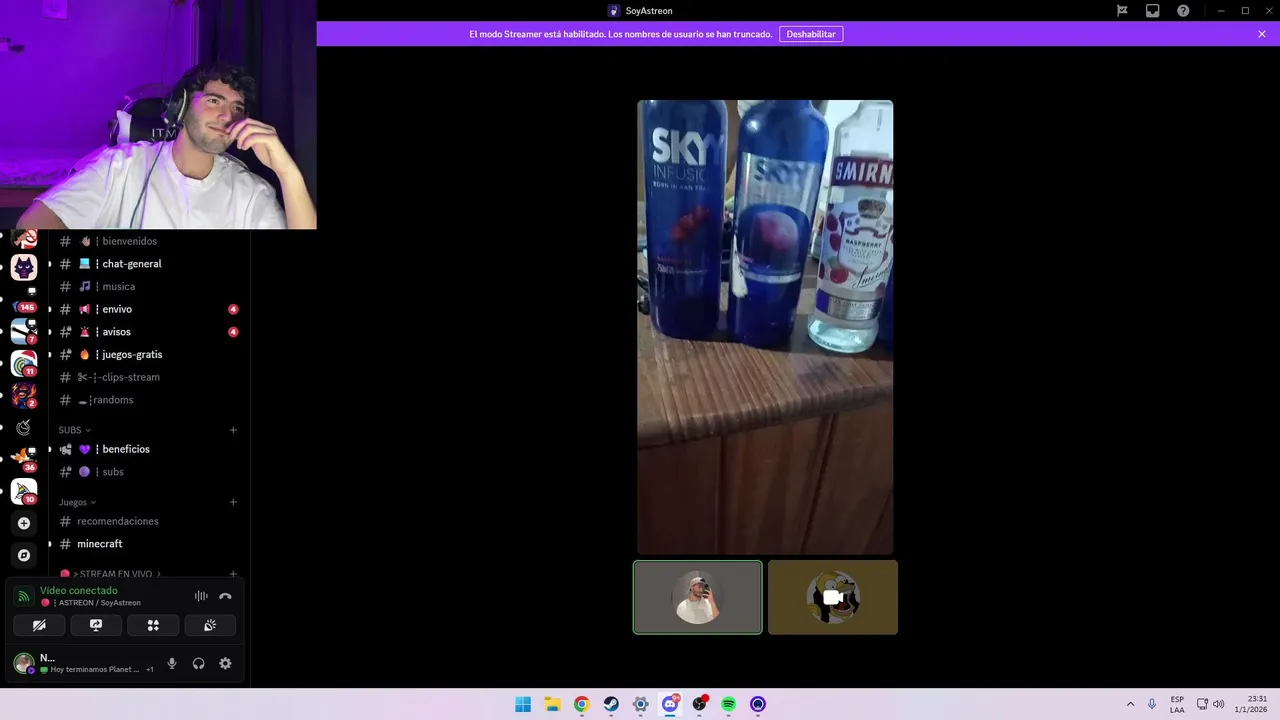
Task: Click user avatar in bottom panel
Action: click(23, 663)
